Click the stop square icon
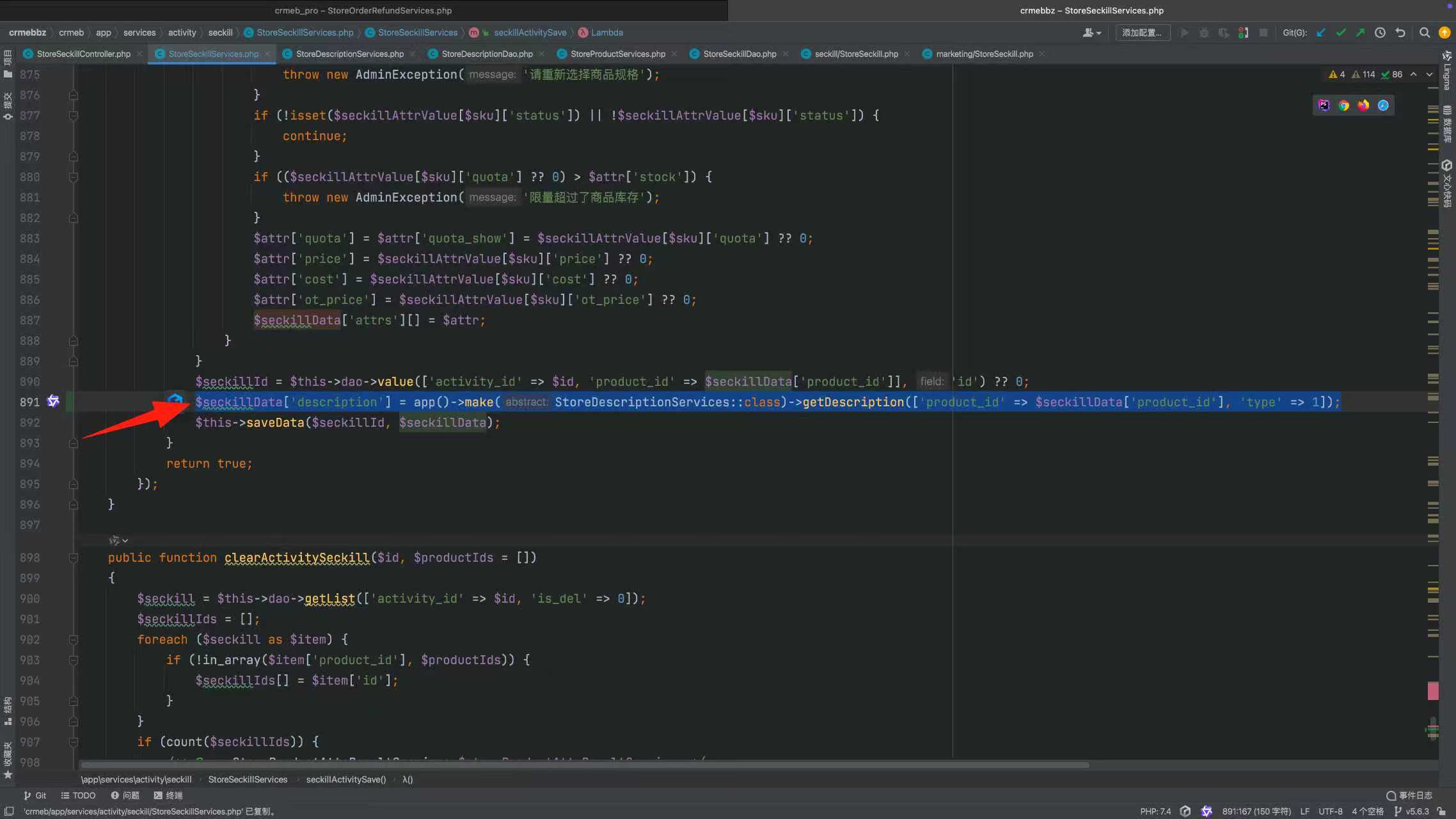 pyautogui.click(x=1263, y=33)
